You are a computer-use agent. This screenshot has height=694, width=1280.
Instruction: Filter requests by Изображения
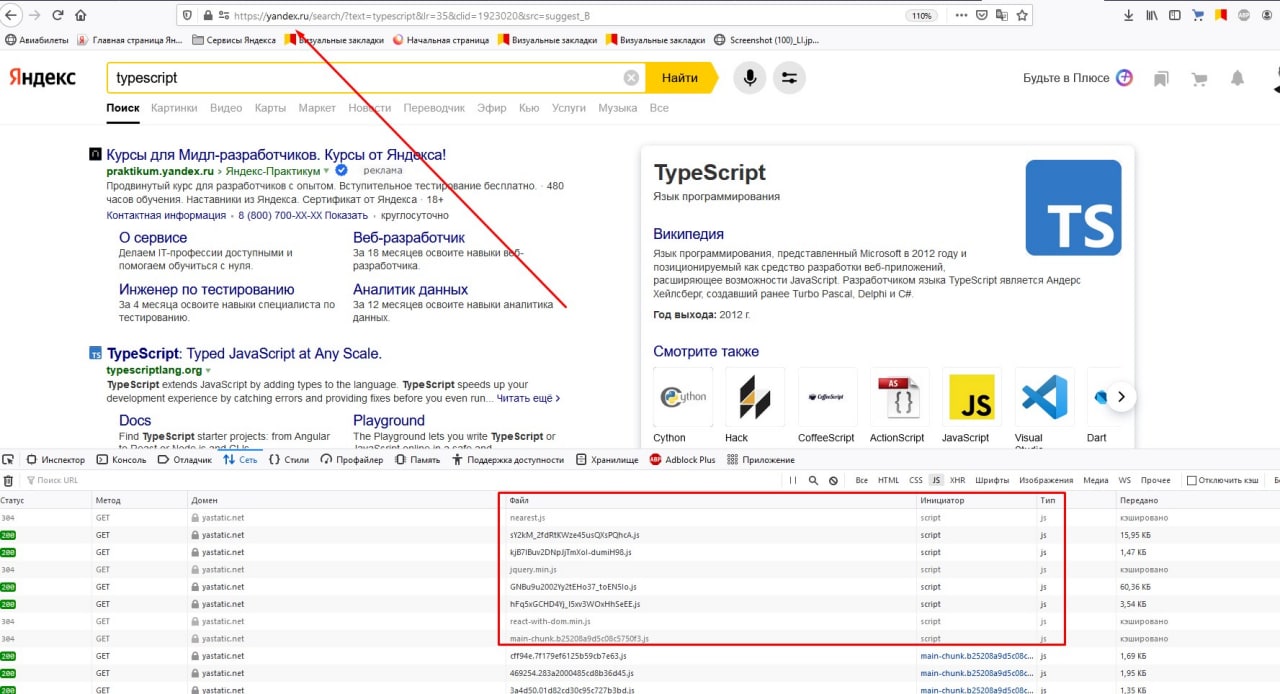pyautogui.click(x=1046, y=481)
